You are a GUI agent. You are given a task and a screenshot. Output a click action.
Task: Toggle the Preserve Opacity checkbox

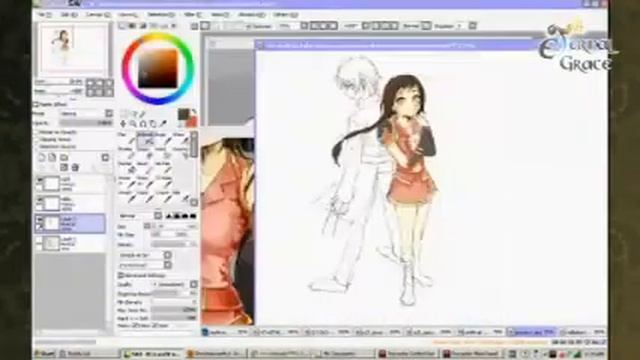[x=36, y=132]
